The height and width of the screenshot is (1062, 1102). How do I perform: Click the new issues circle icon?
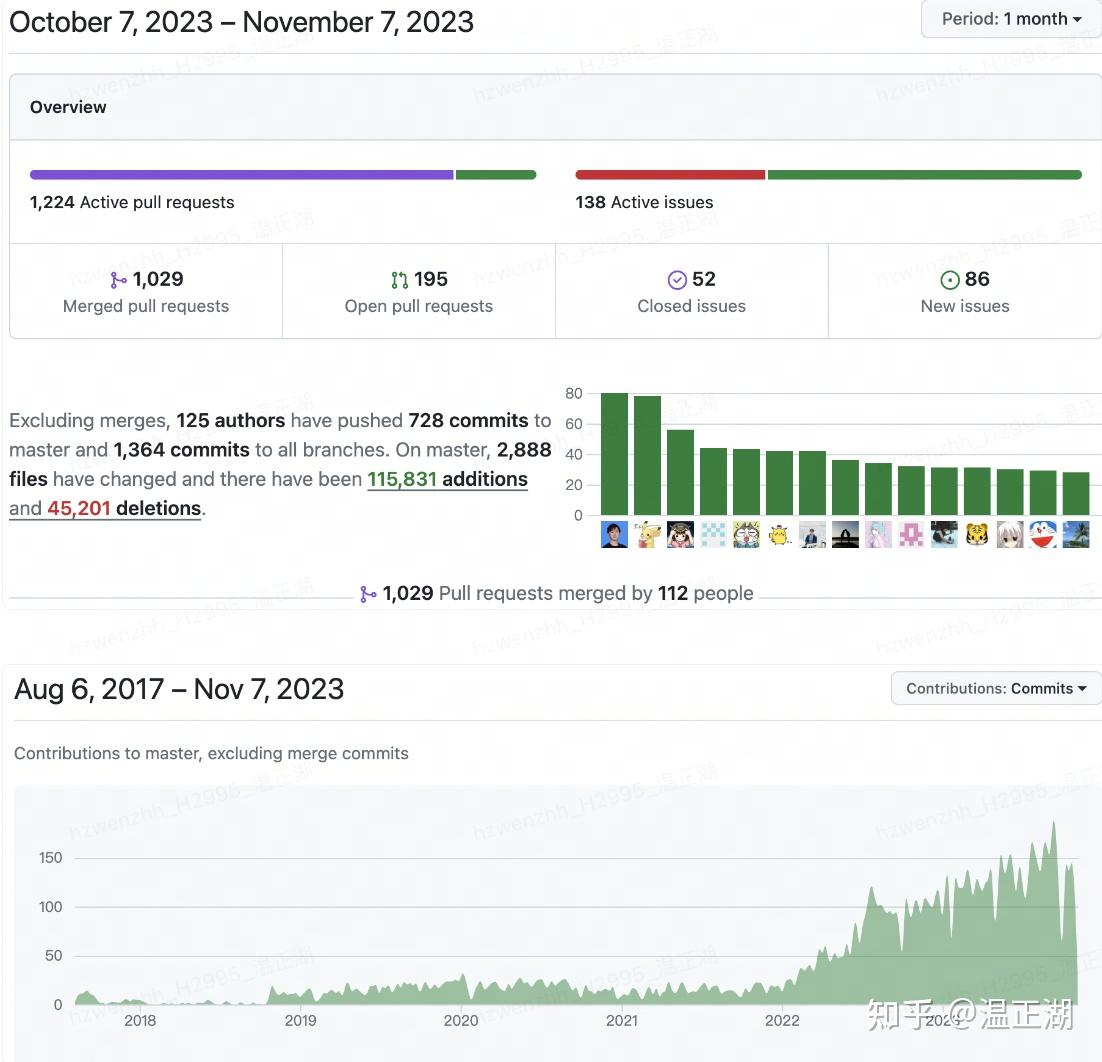(x=949, y=280)
